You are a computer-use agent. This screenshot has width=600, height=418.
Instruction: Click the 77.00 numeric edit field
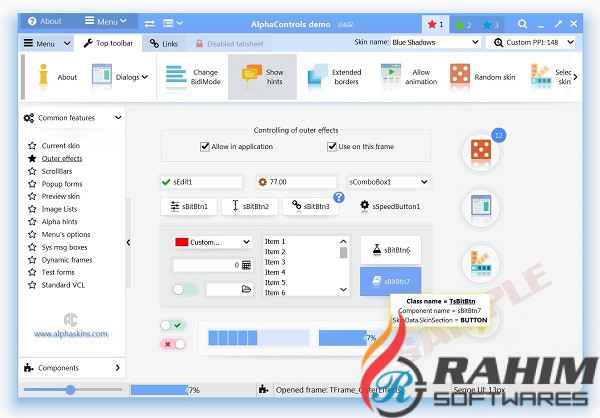coord(296,182)
